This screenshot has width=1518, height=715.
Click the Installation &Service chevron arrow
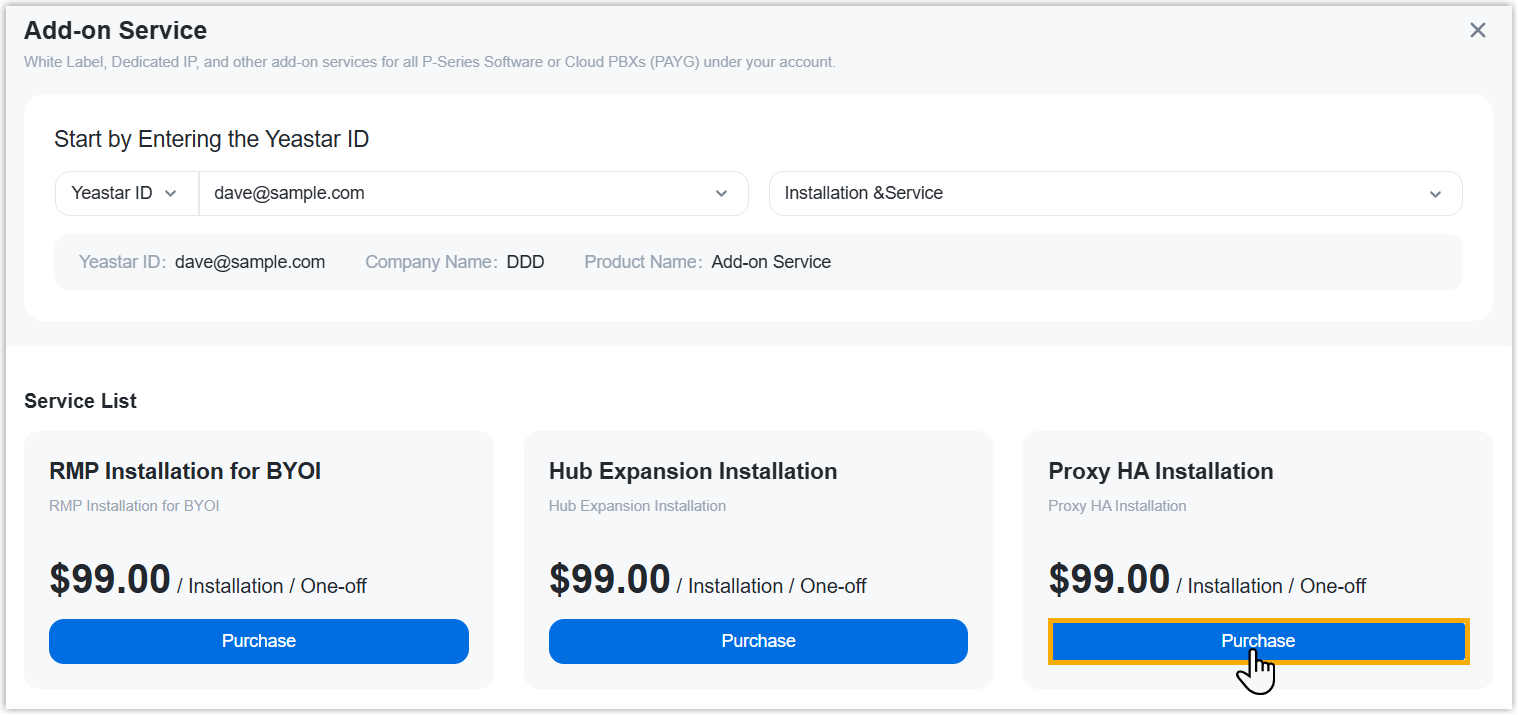coord(1435,194)
